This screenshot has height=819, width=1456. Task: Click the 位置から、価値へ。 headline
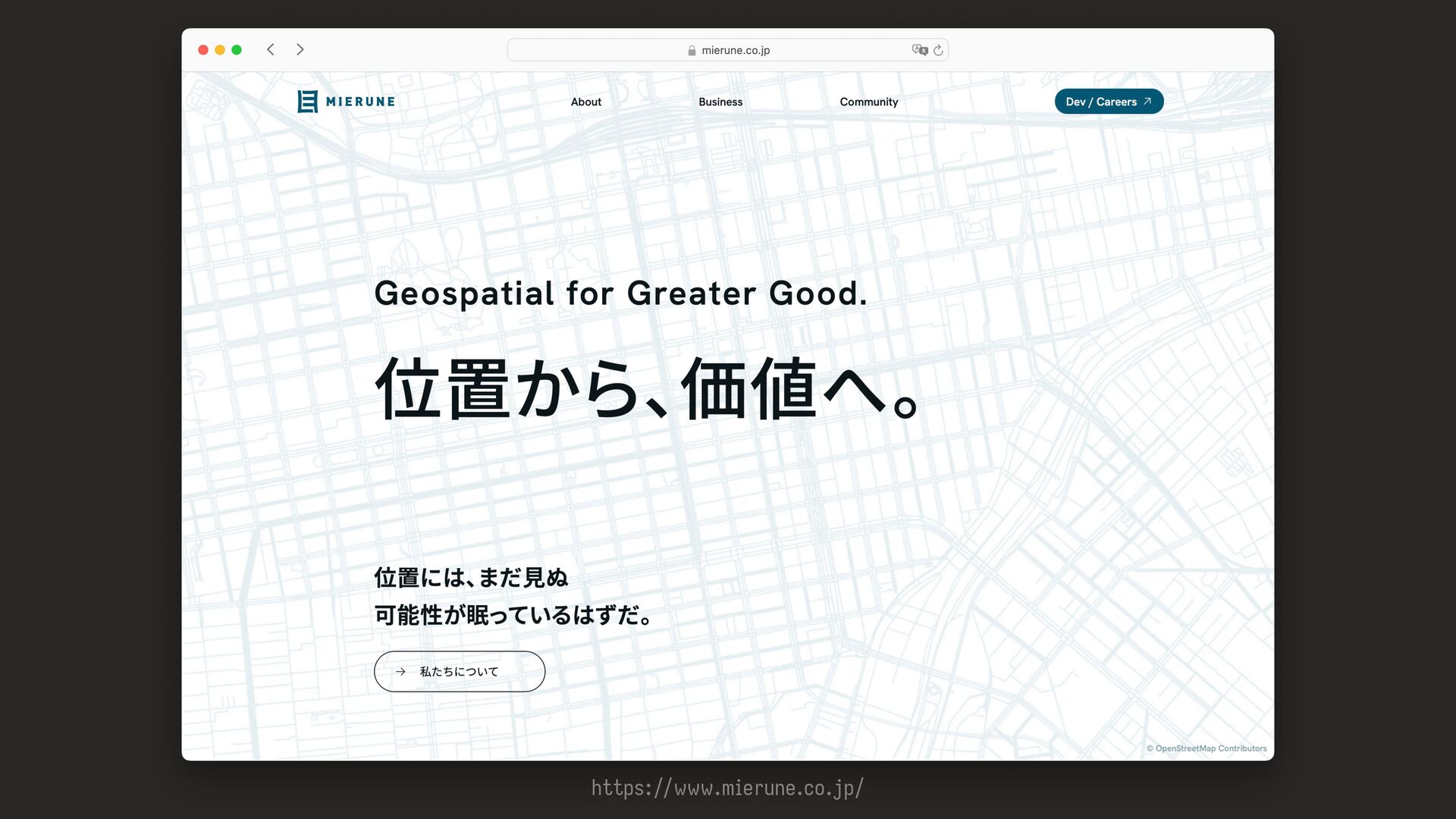(648, 389)
